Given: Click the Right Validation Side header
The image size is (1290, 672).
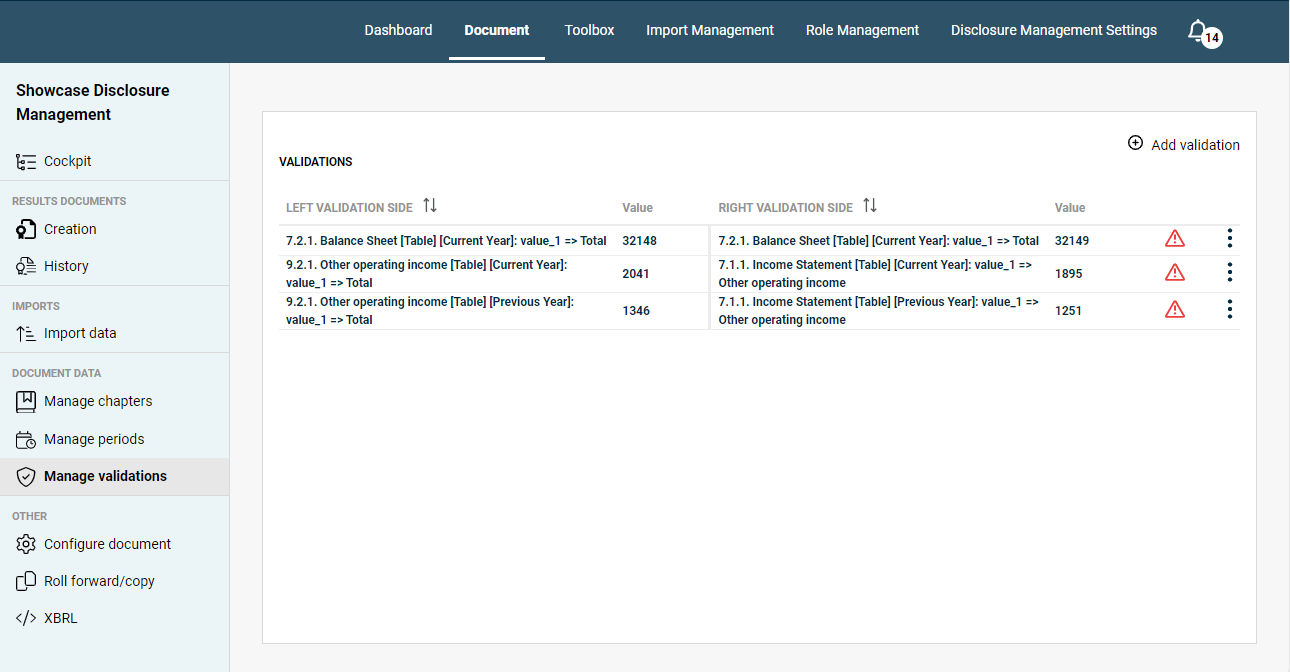Looking at the screenshot, I should click(785, 208).
